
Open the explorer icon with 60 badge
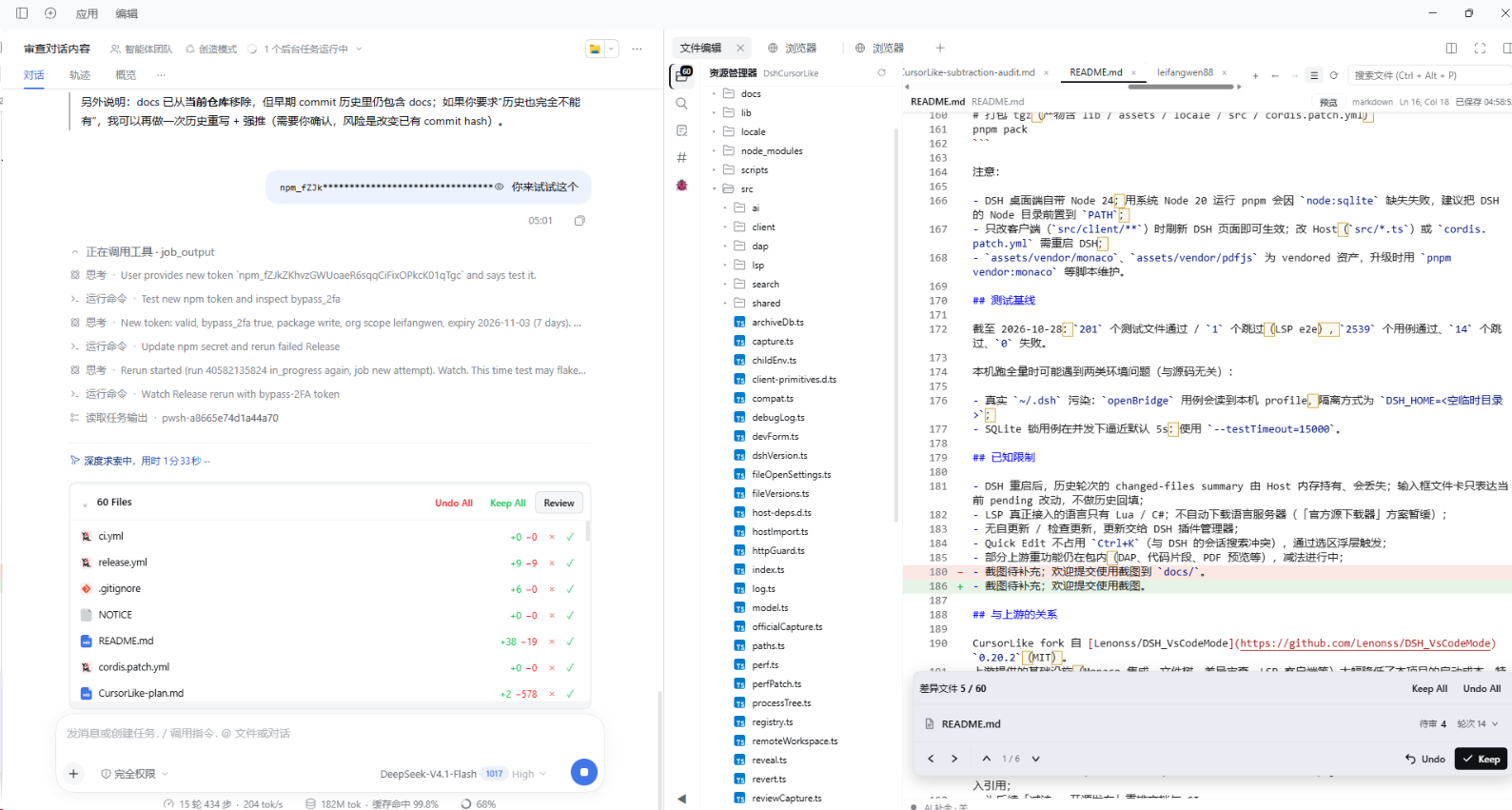click(x=682, y=75)
